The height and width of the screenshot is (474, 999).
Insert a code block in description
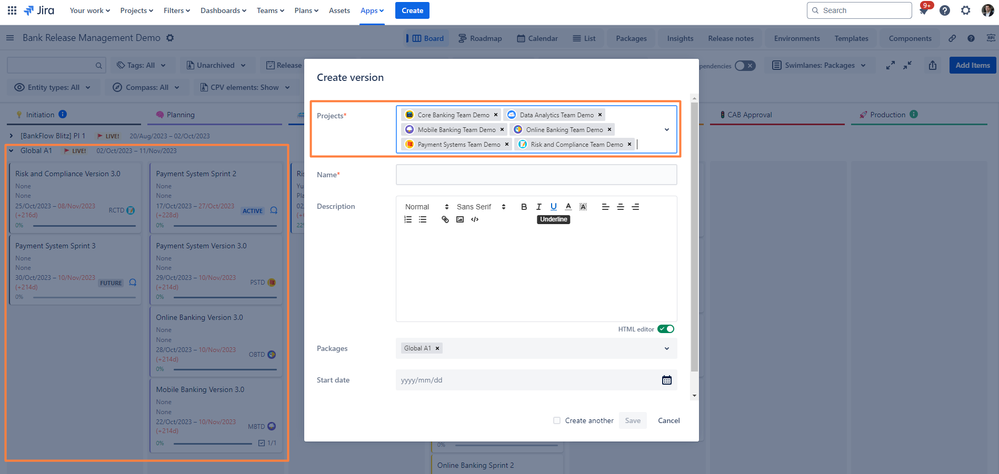tap(475, 219)
